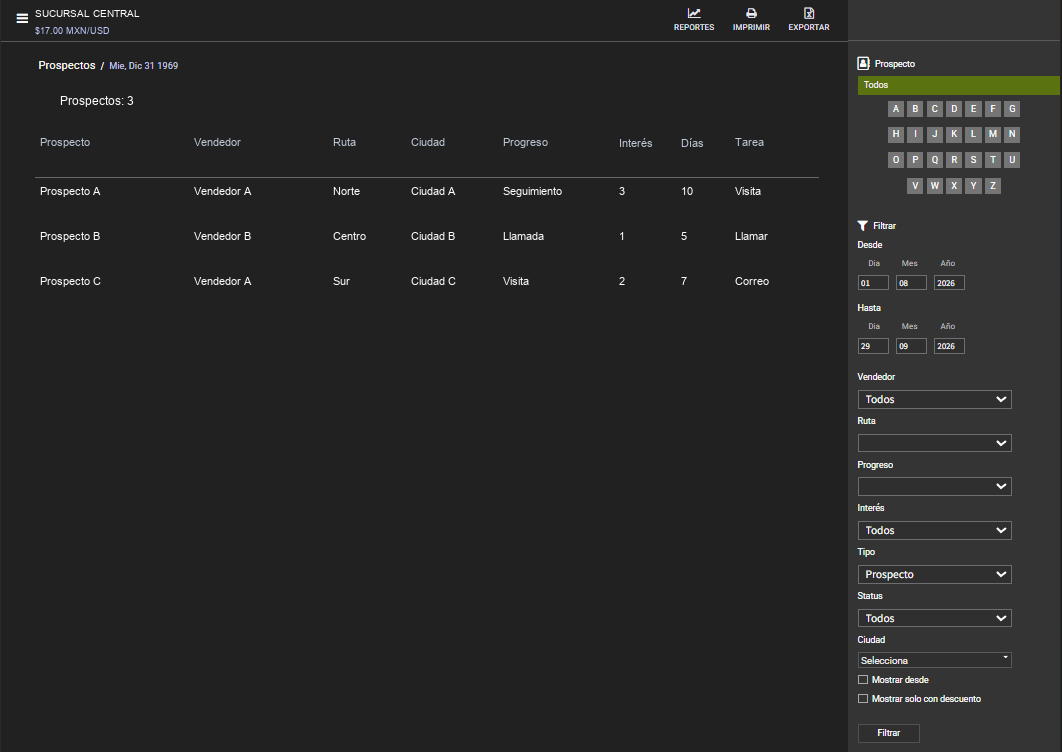Open the hamburger menu icon
This screenshot has width=1062, height=752.
[x=22, y=18]
